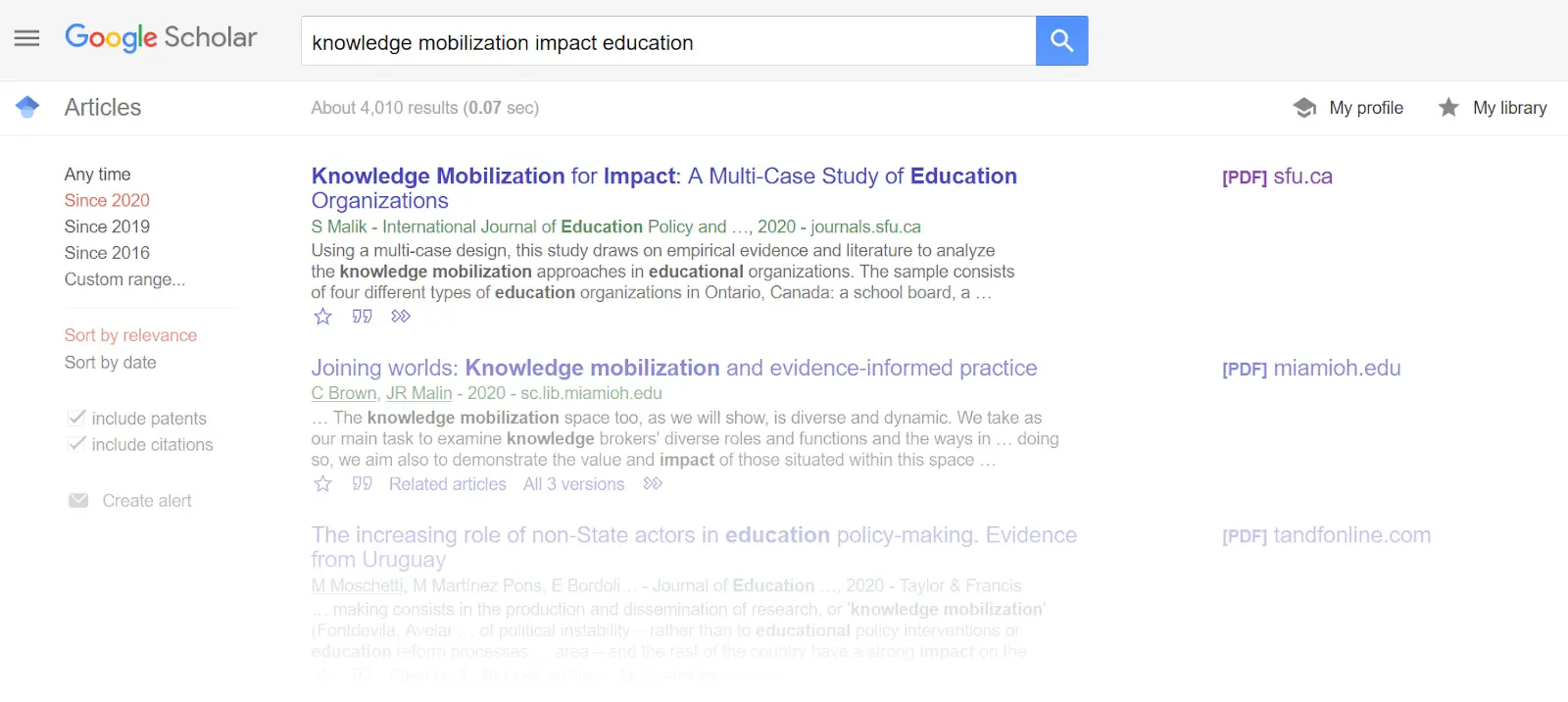Cite the Joining worlds article
The height and width of the screenshot is (702, 1568).
(x=362, y=484)
